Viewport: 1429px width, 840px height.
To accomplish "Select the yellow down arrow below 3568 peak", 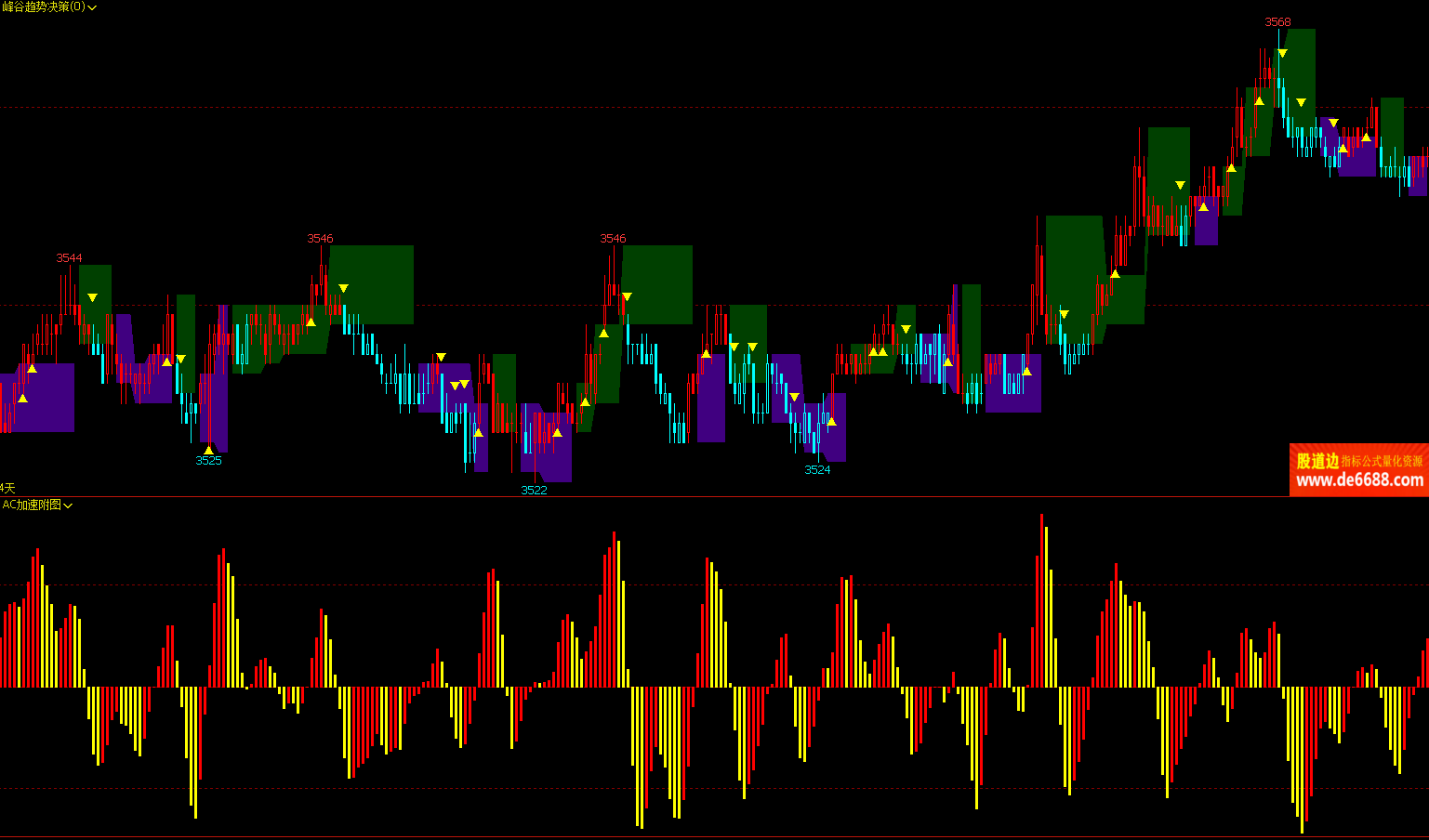I will point(1282,53).
